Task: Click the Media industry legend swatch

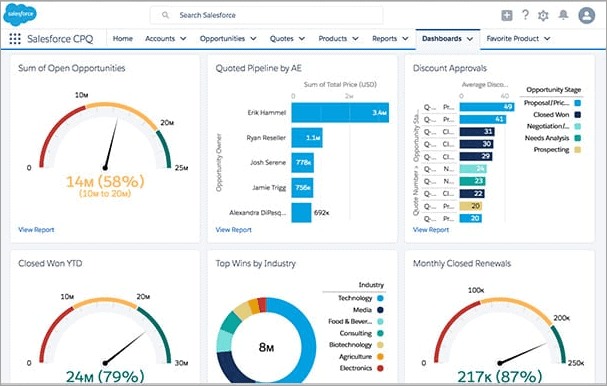Action: click(x=380, y=310)
